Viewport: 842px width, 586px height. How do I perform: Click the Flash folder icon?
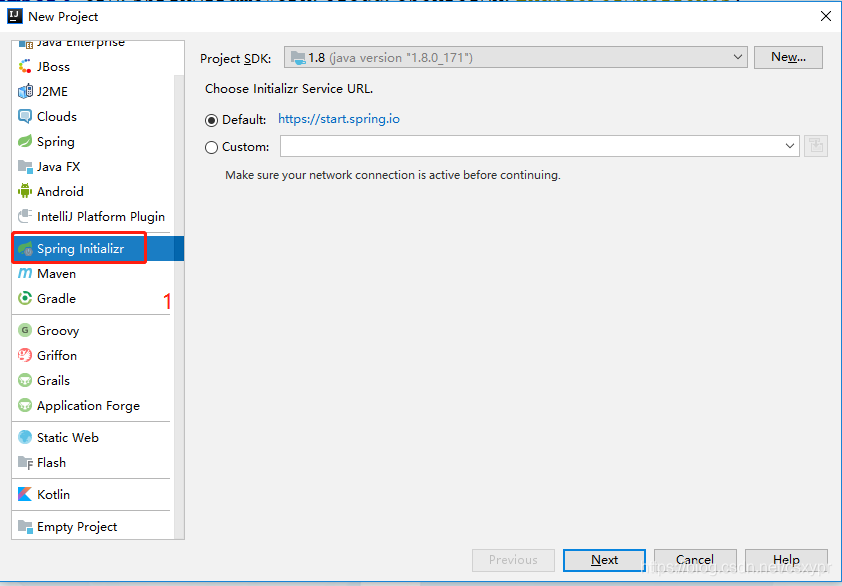pyautogui.click(x=25, y=462)
